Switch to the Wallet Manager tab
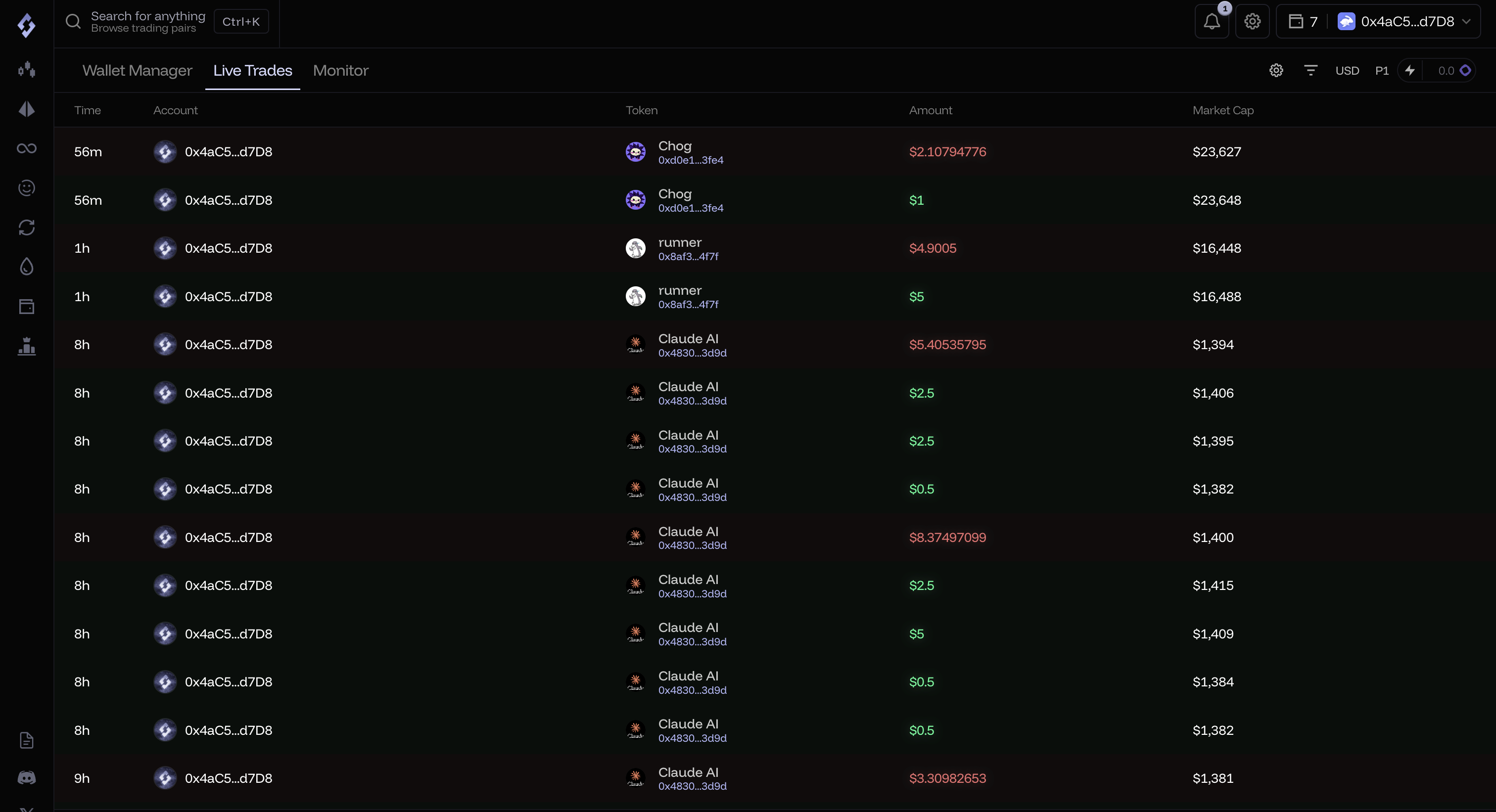This screenshot has width=1496, height=812. (137, 71)
